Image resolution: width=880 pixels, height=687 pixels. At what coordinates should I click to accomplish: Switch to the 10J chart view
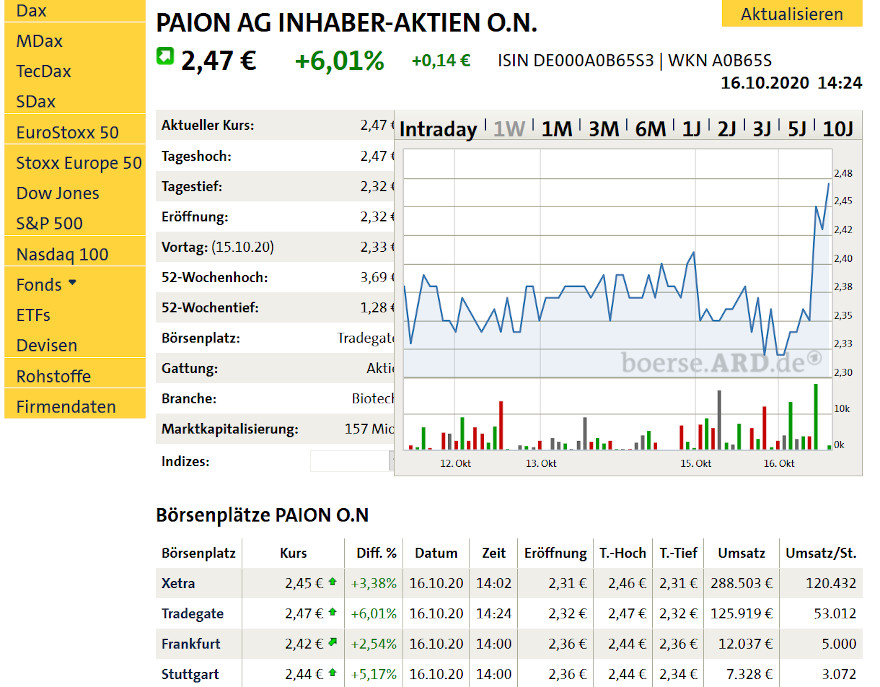tap(838, 128)
